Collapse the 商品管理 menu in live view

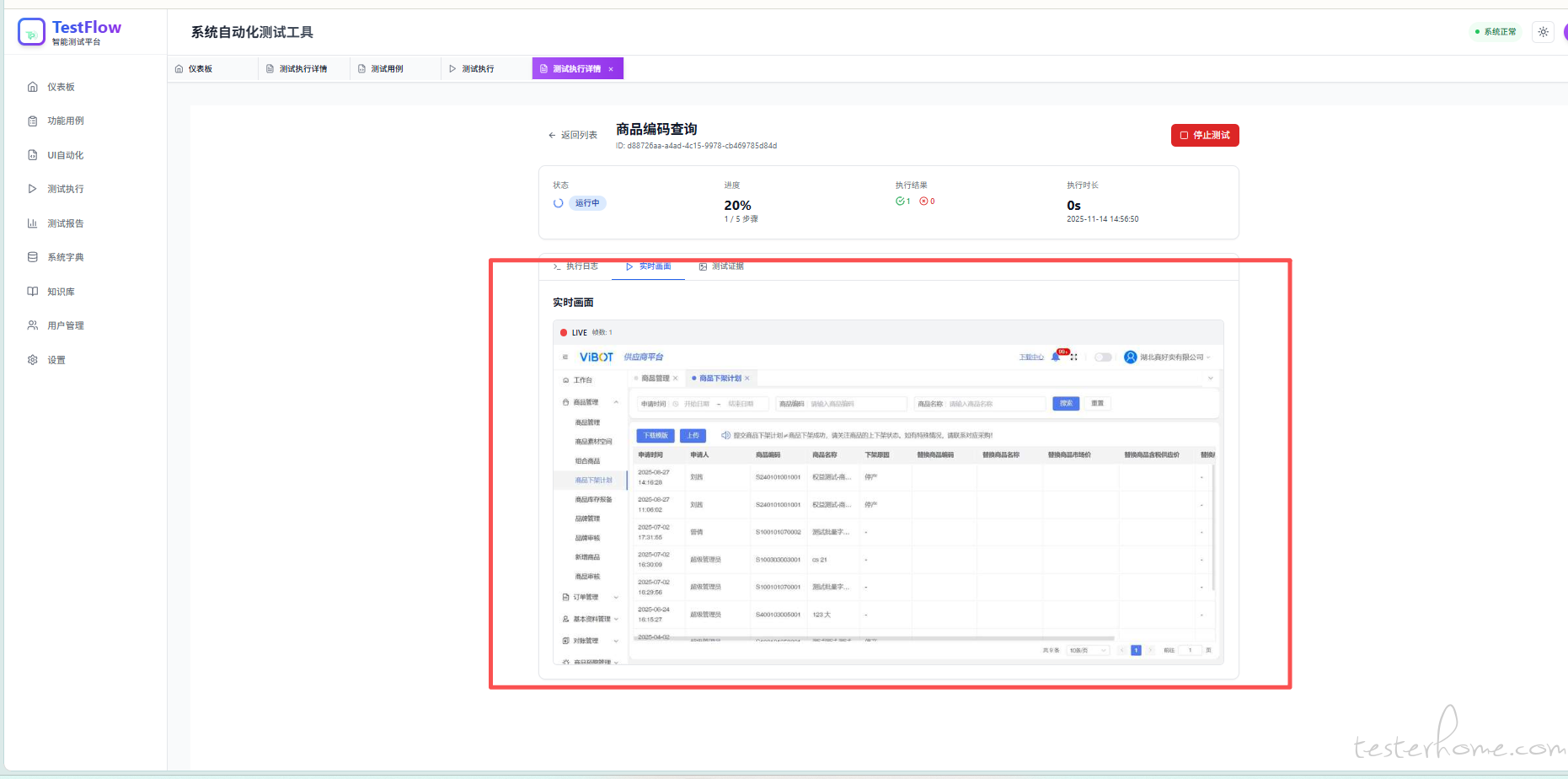click(616, 403)
